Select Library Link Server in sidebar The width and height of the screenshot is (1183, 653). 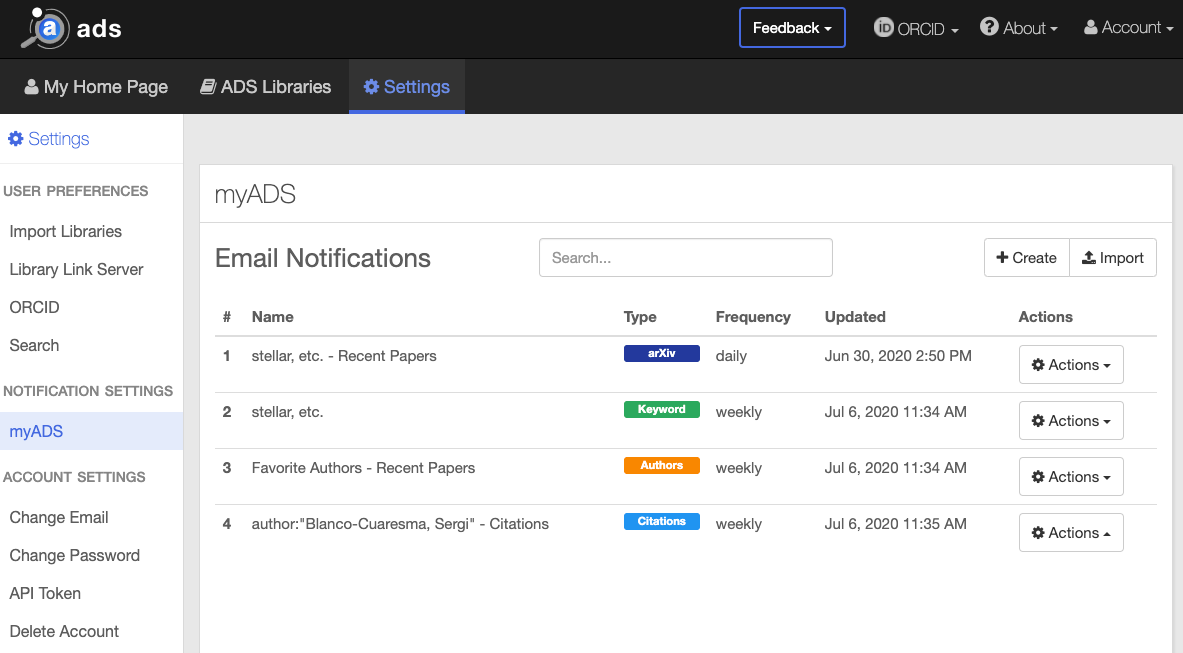[x=76, y=269]
